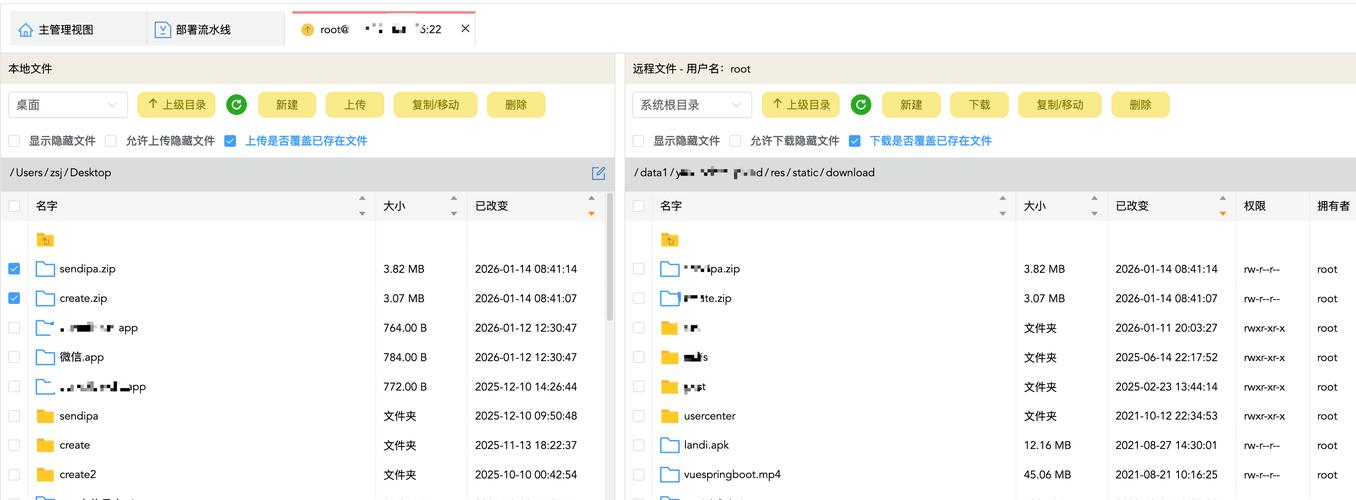Uncheck the local create.zip row checkbox
The width and height of the screenshot is (1356, 500).
click(x=14, y=298)
